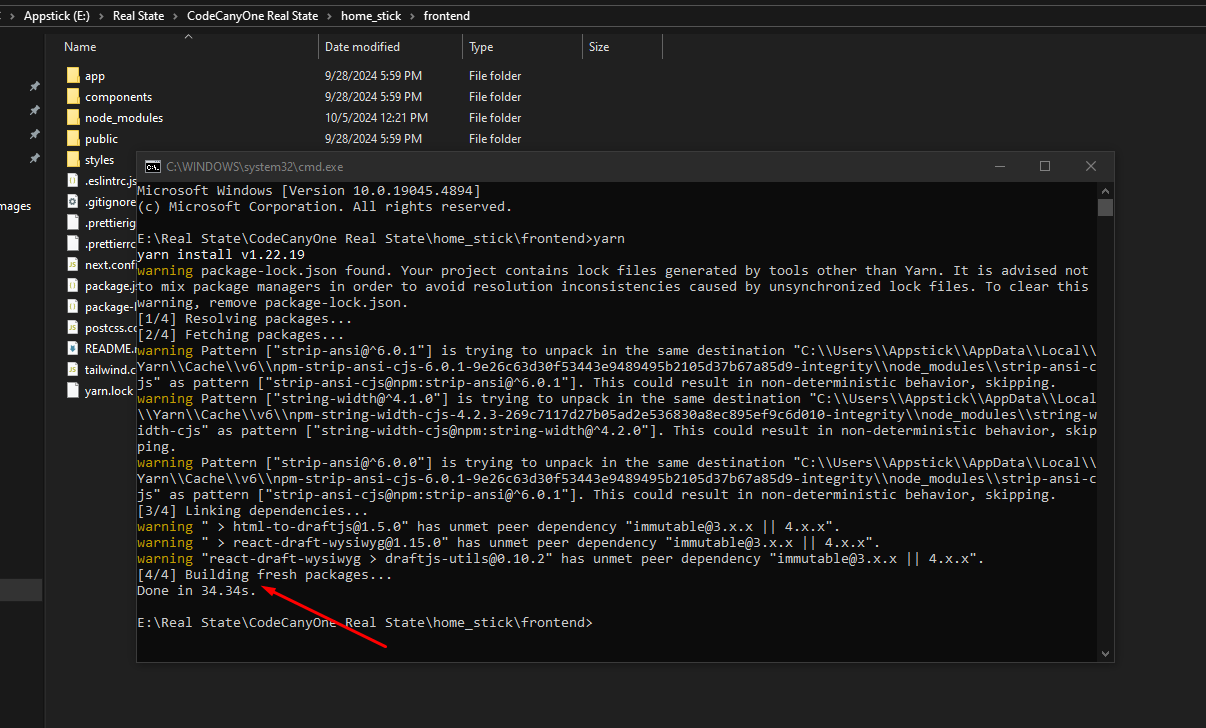Image resolution: width=1206 pixels, height=728 pixels.
Task: Select the app folder icon
Action: click(73, 76)
